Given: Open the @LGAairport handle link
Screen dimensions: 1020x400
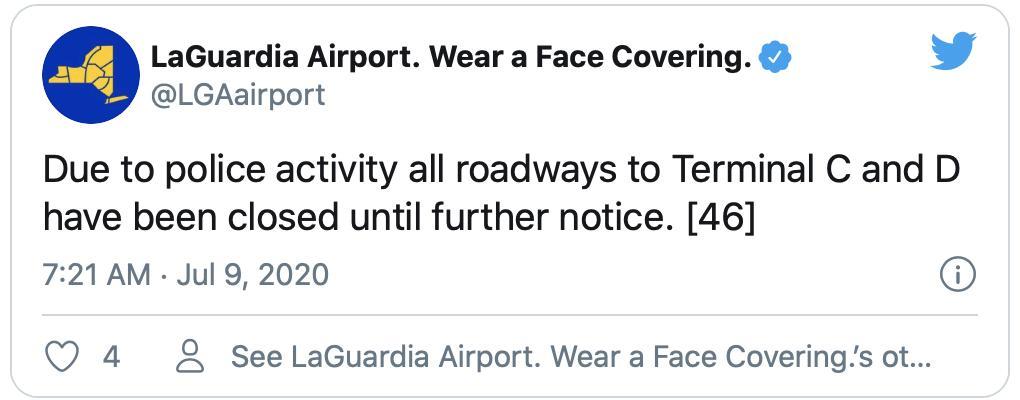Looking at the screenshot, I should coord(238,96).
